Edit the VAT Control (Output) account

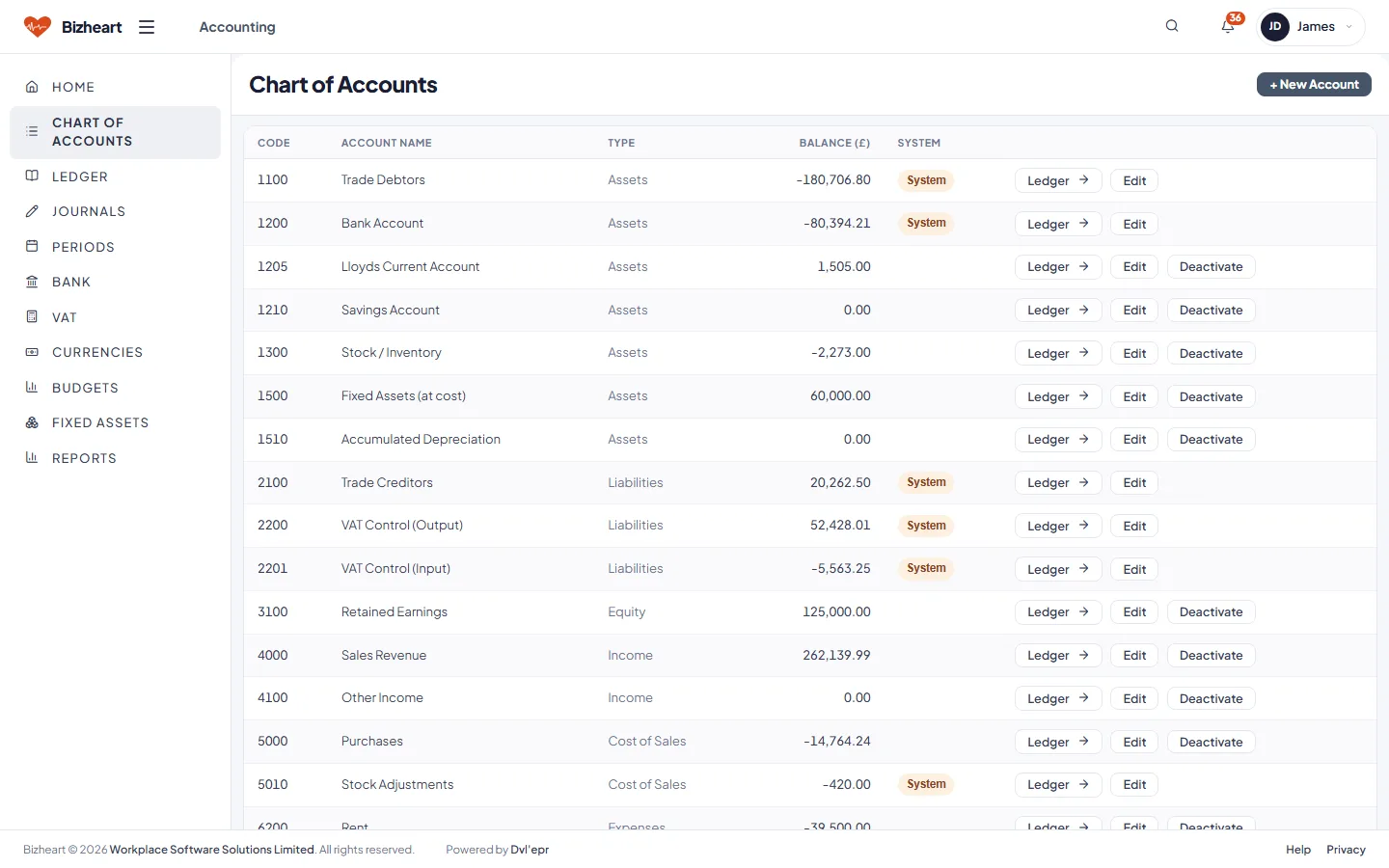point(1134,526)
